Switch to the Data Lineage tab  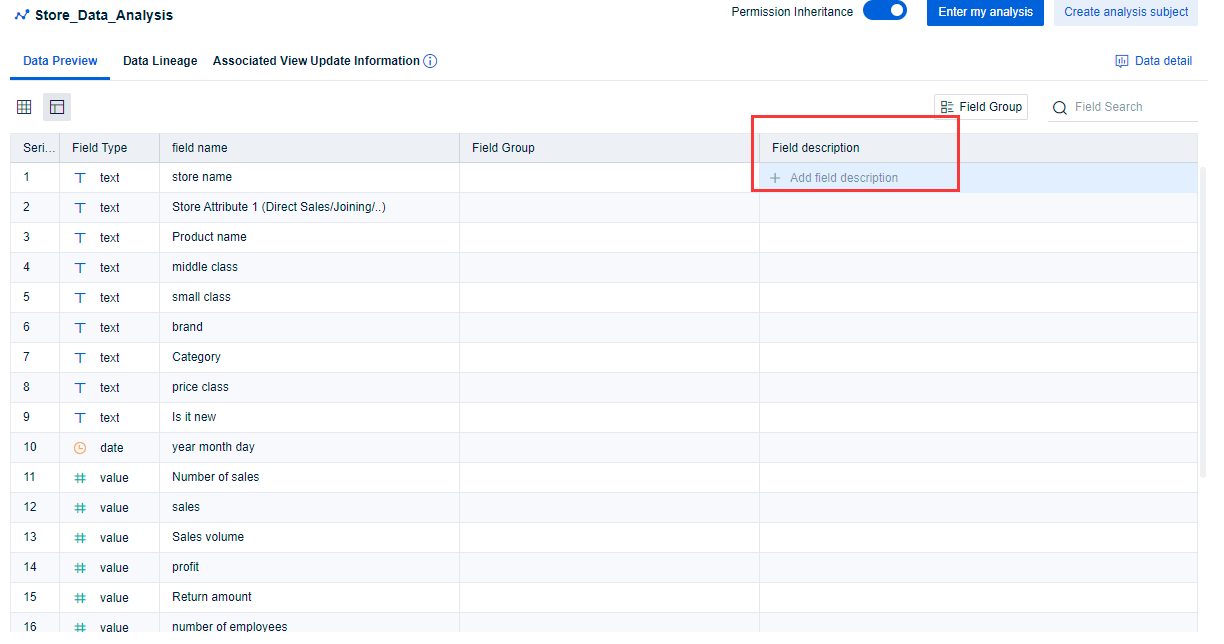coord(159,60)
